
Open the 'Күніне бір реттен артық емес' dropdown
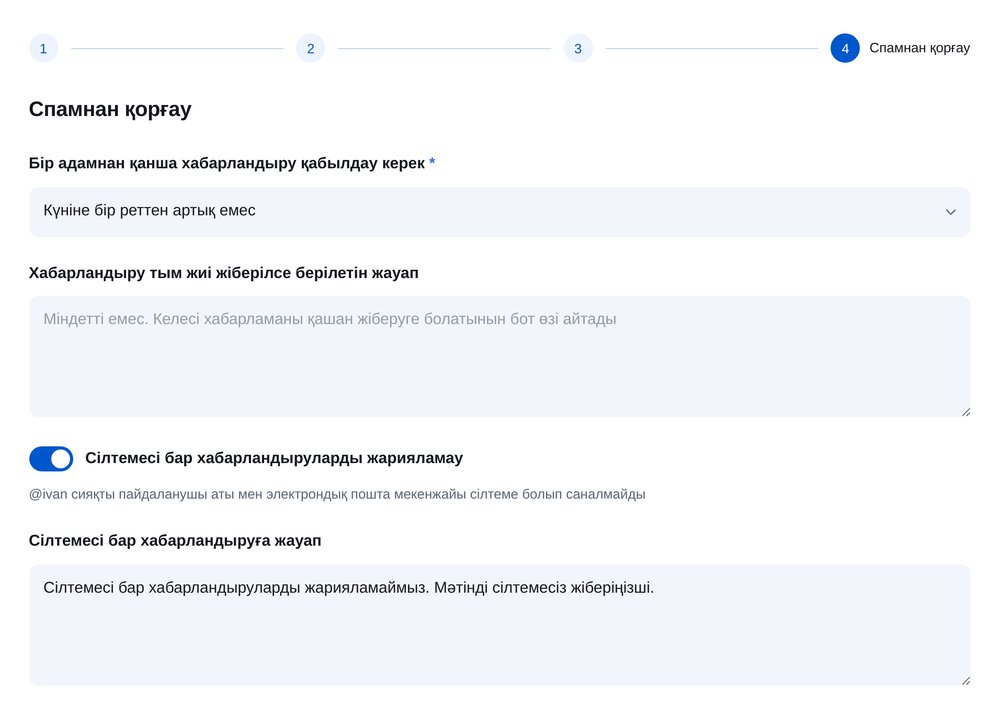click(x=500, y=212)
